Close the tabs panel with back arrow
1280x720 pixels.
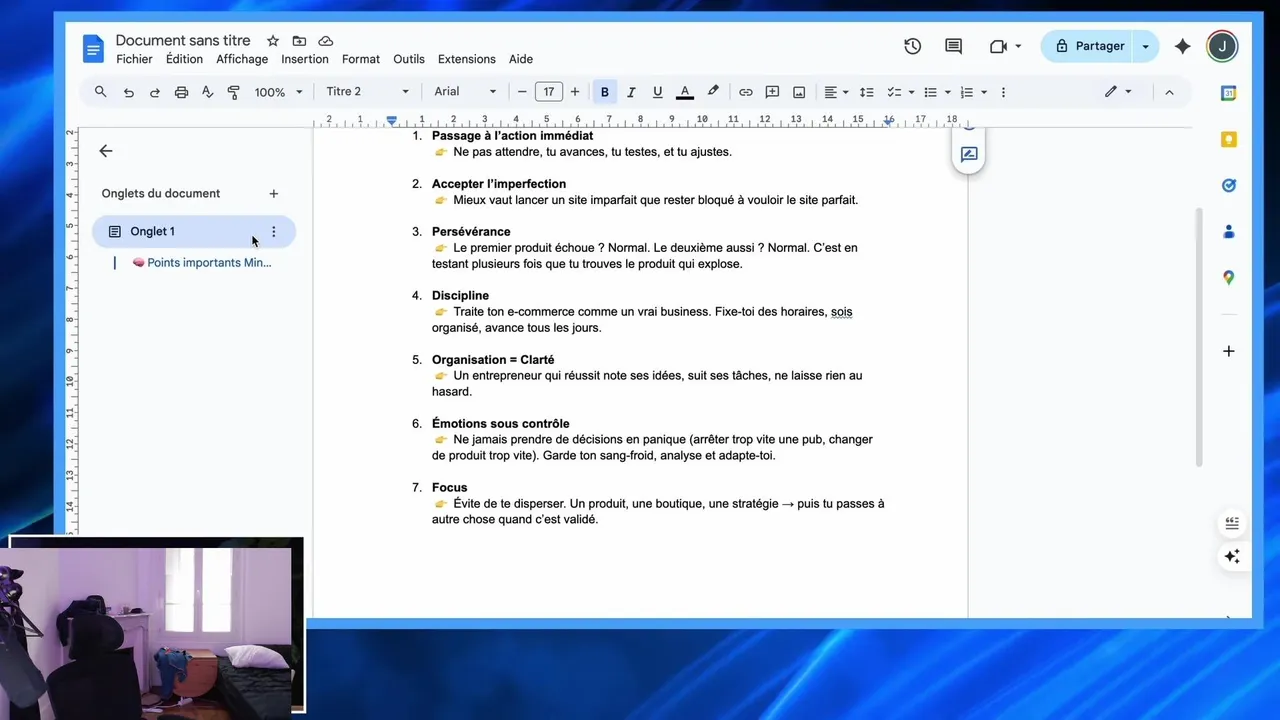click(106, 151)
